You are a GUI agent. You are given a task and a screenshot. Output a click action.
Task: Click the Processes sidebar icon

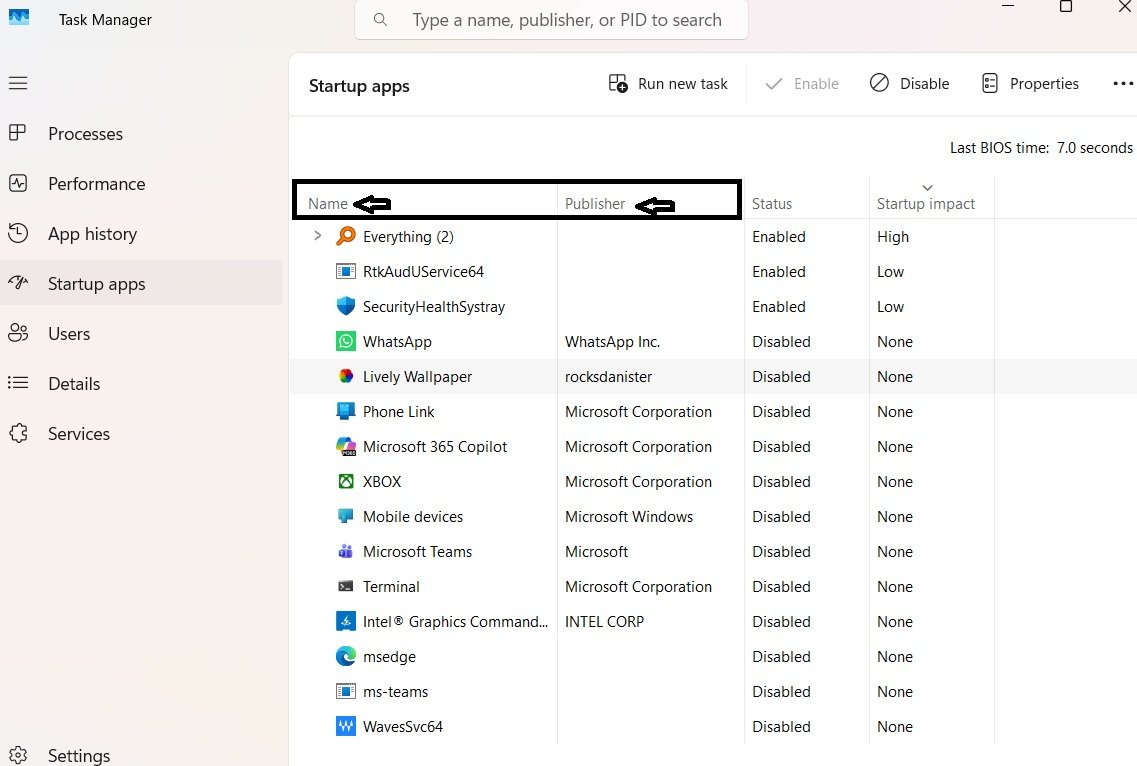point(17,133)
